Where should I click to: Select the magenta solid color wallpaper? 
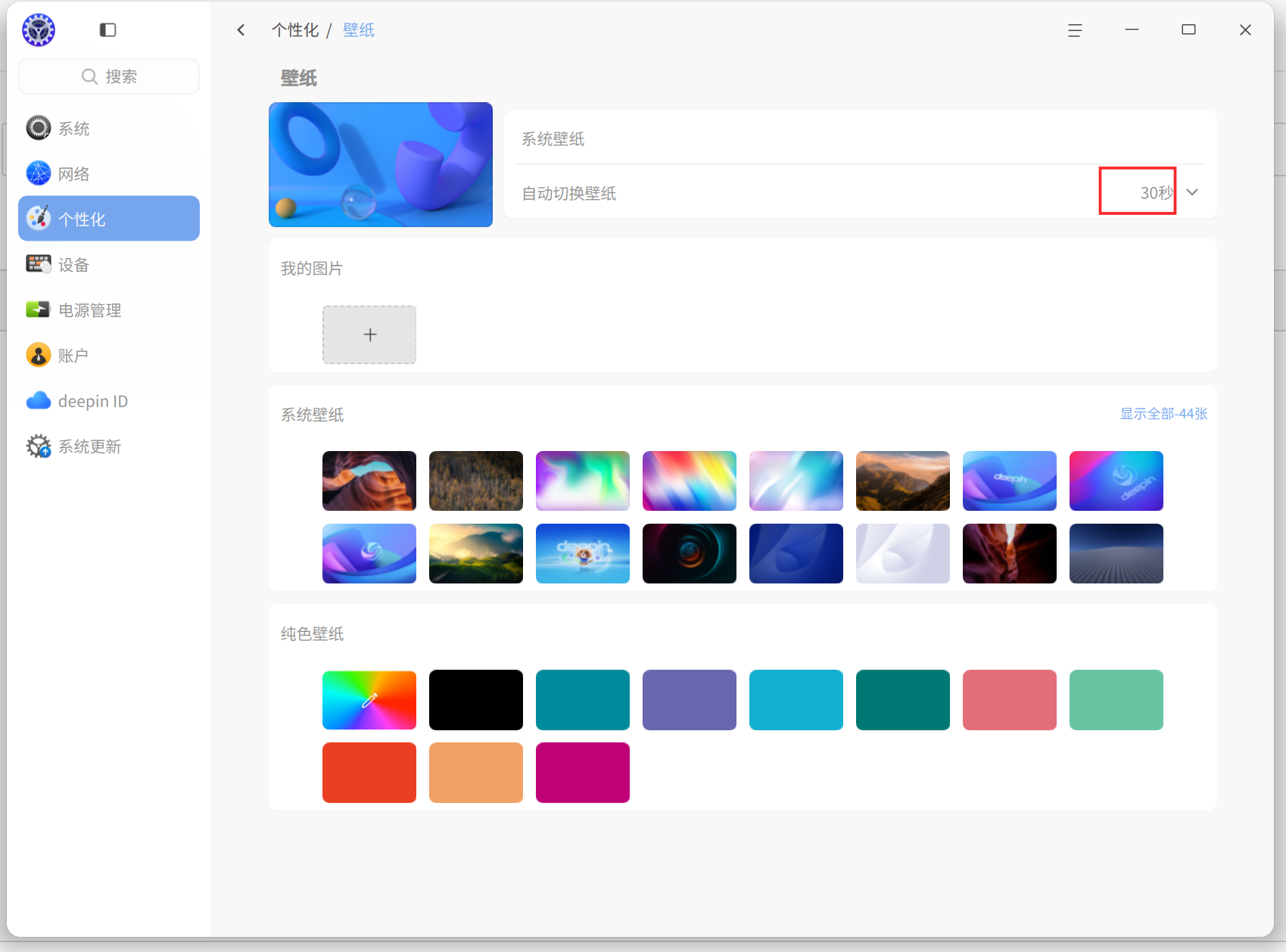coord(583,773)
